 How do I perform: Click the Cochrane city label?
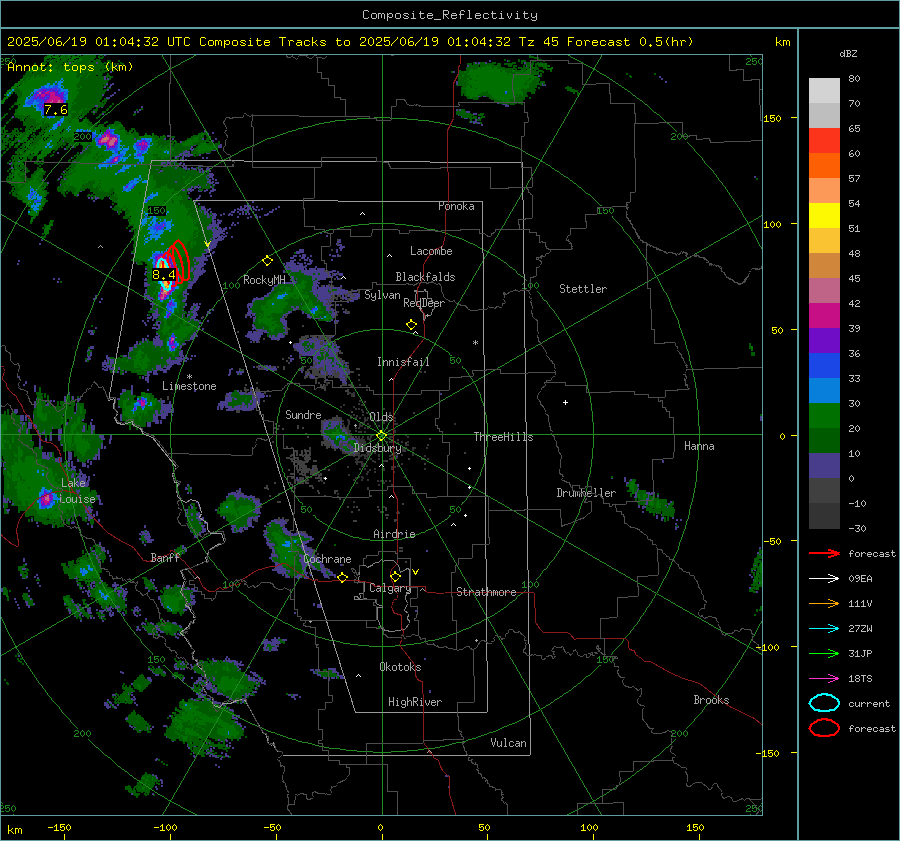pos(327,559)
